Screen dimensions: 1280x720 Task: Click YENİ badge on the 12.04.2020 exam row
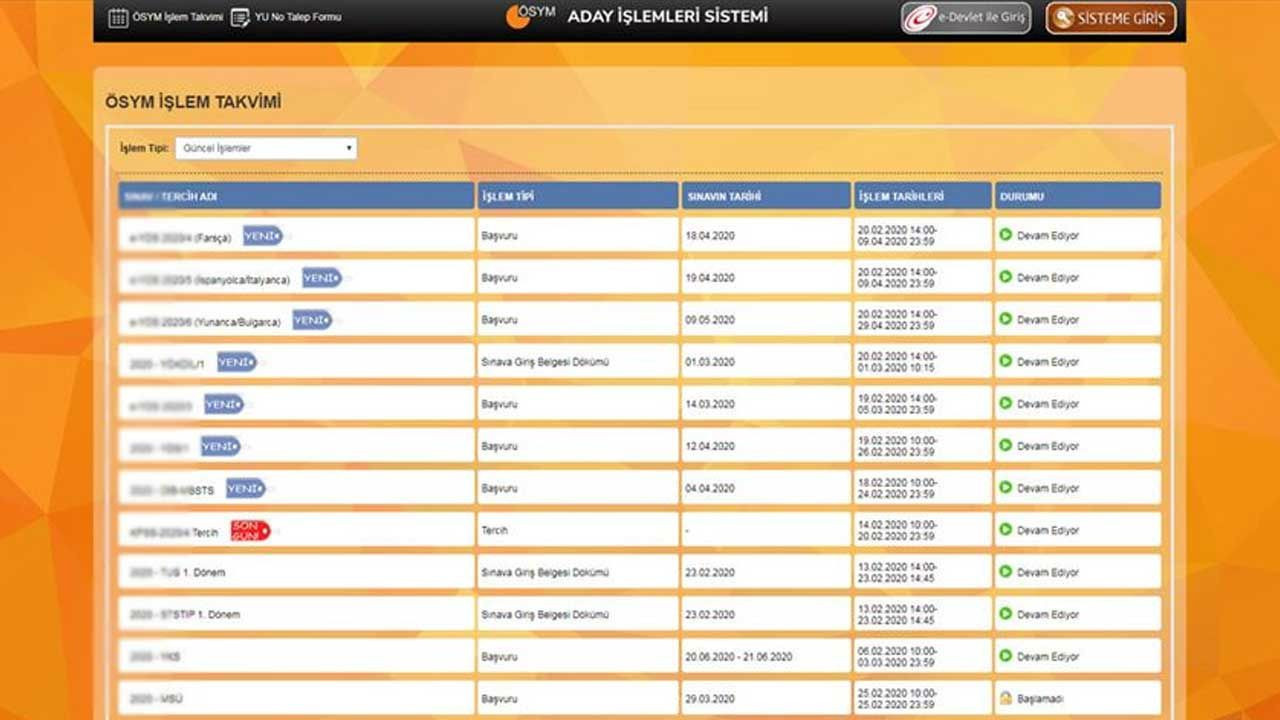coord(220,446)
